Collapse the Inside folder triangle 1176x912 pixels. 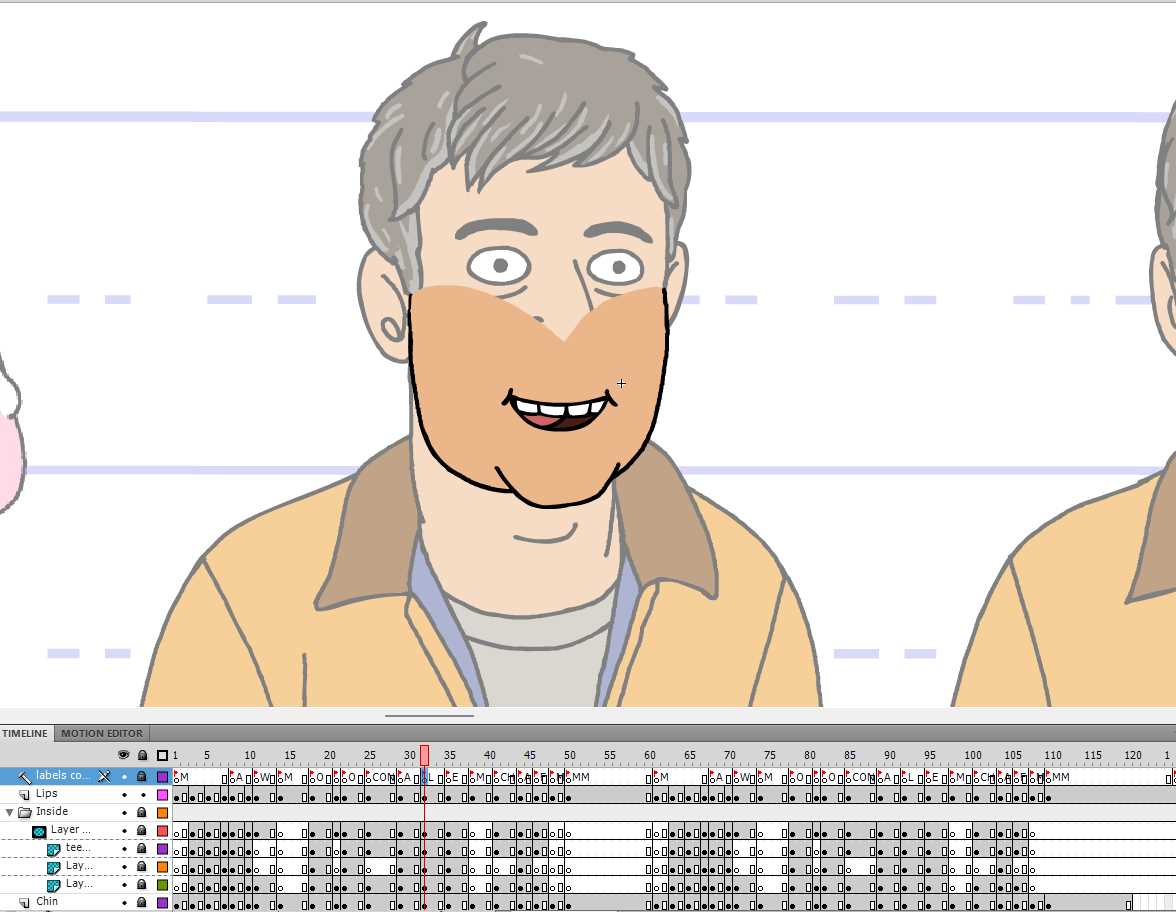pos(10,812)
